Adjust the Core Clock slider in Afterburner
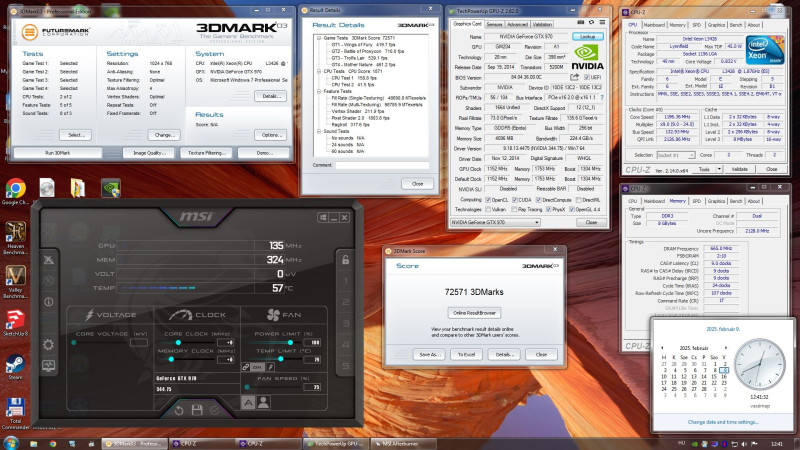The height and width of the screenshot is (450, 800). 178,342
